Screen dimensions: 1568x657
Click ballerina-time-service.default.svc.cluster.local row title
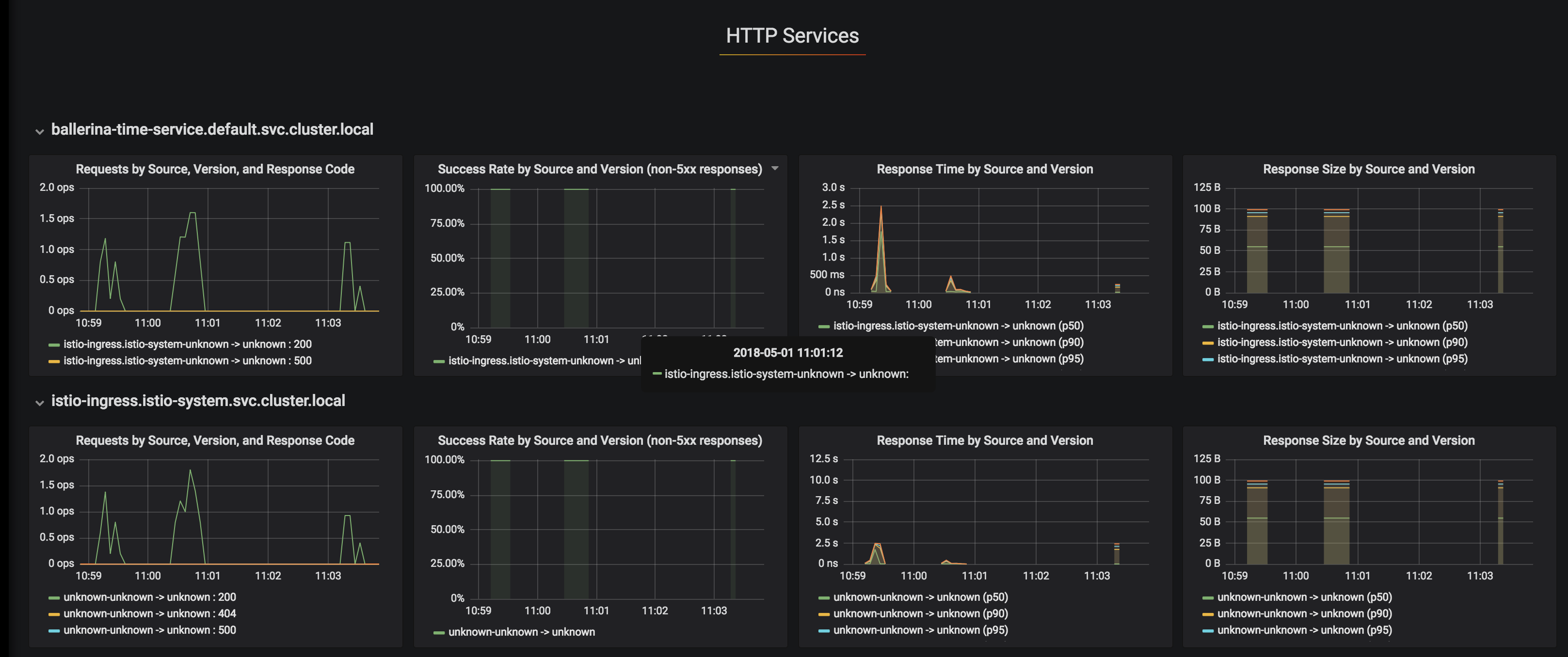tap(212, 129)
